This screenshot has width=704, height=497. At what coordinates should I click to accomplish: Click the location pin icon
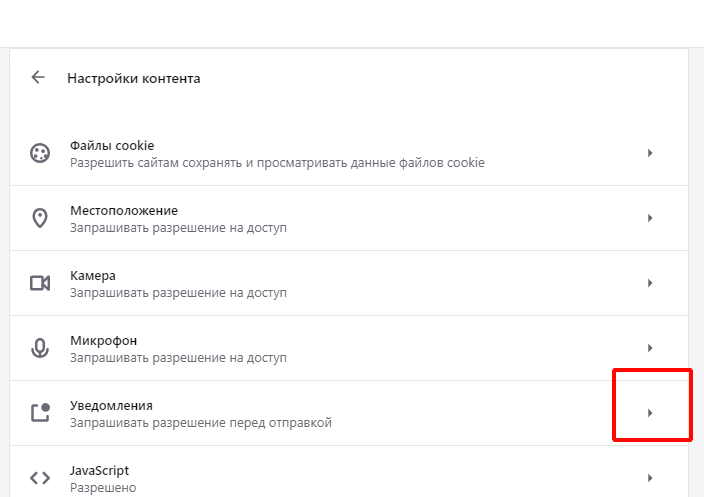[40, 218]
